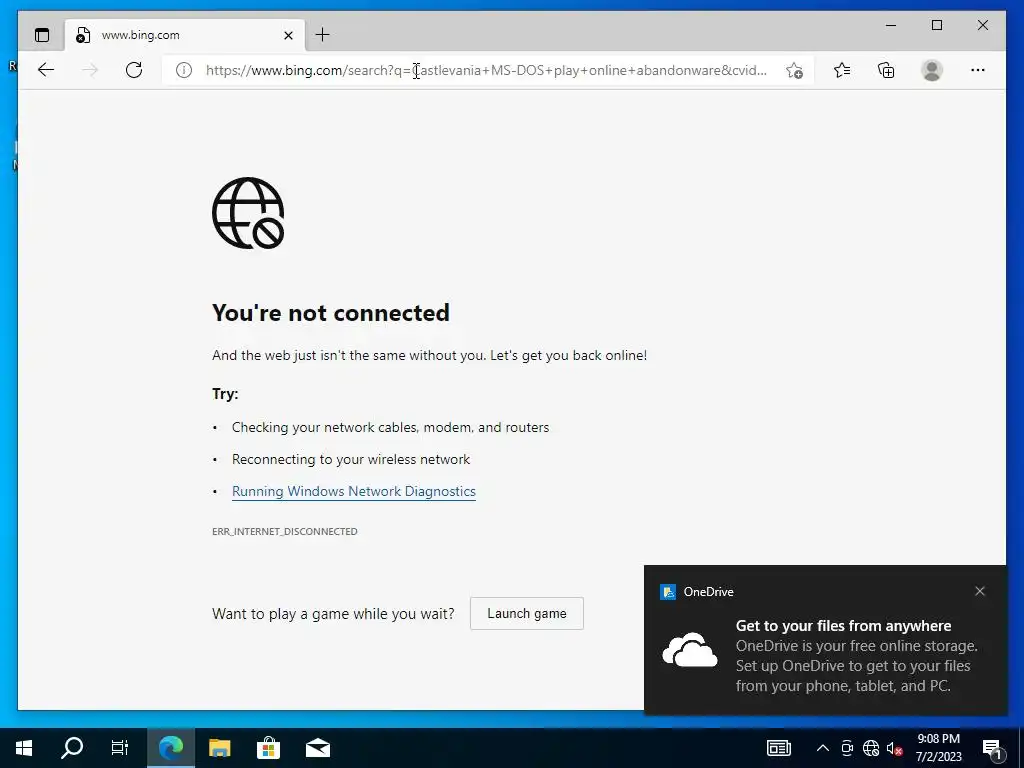Close the www.bing.com tab
The image size is (1024, 768).
click(x=288, y=35)
